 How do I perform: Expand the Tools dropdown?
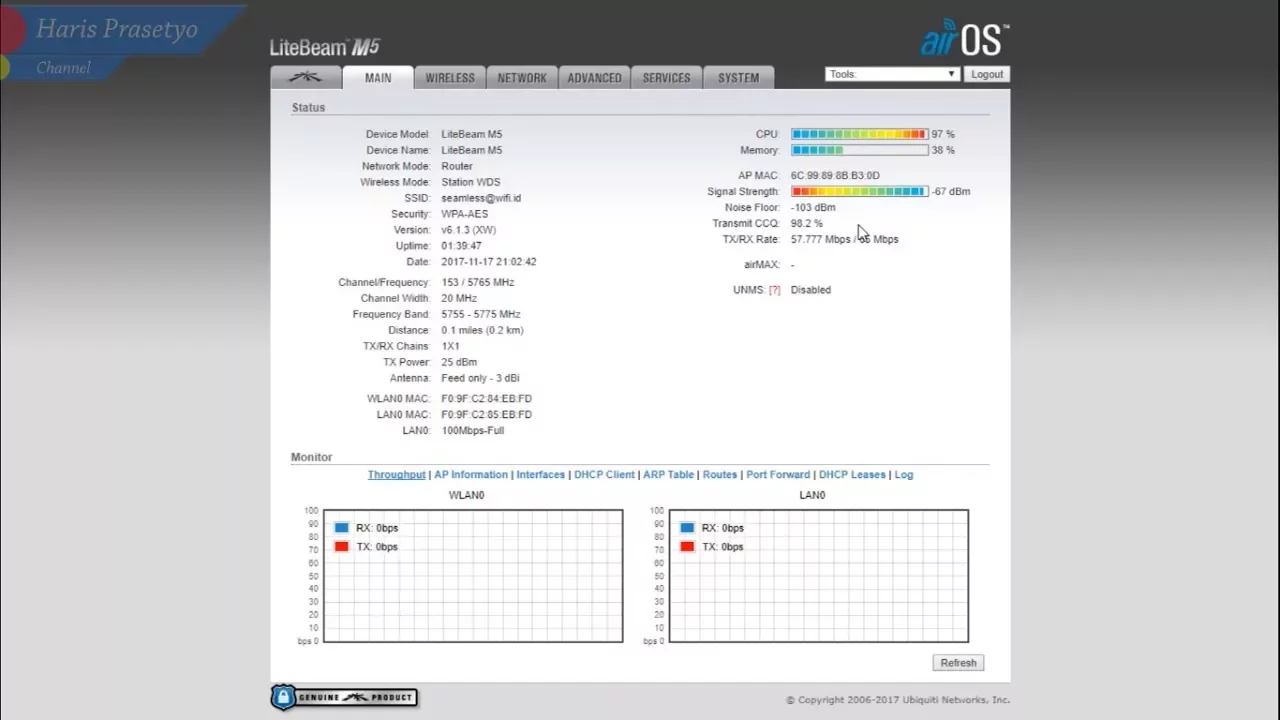click(892, 74)
